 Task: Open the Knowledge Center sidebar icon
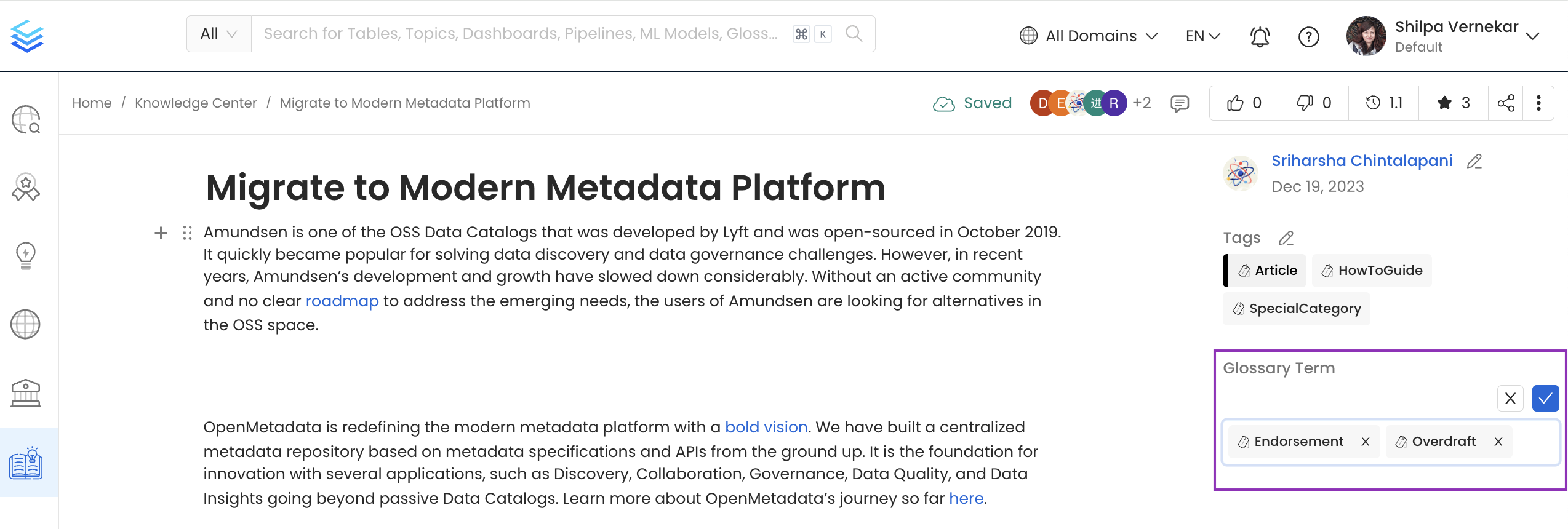[26, 463]
